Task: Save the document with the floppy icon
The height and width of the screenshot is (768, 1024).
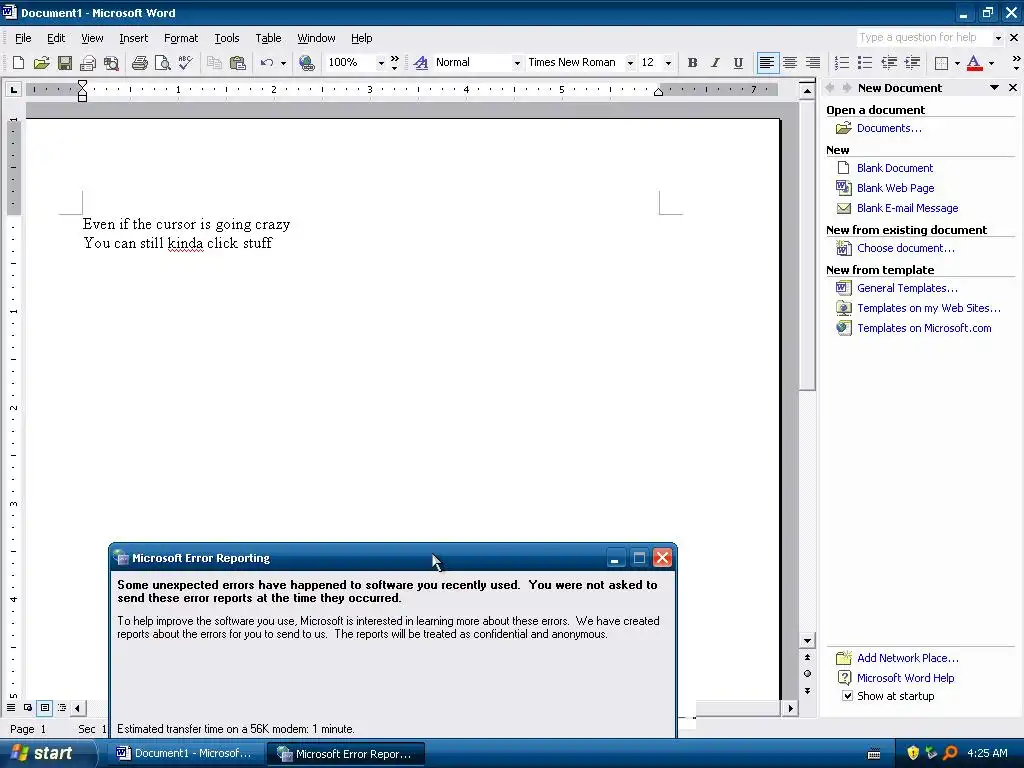Action: pyautogui.click(x=65, y=63)
